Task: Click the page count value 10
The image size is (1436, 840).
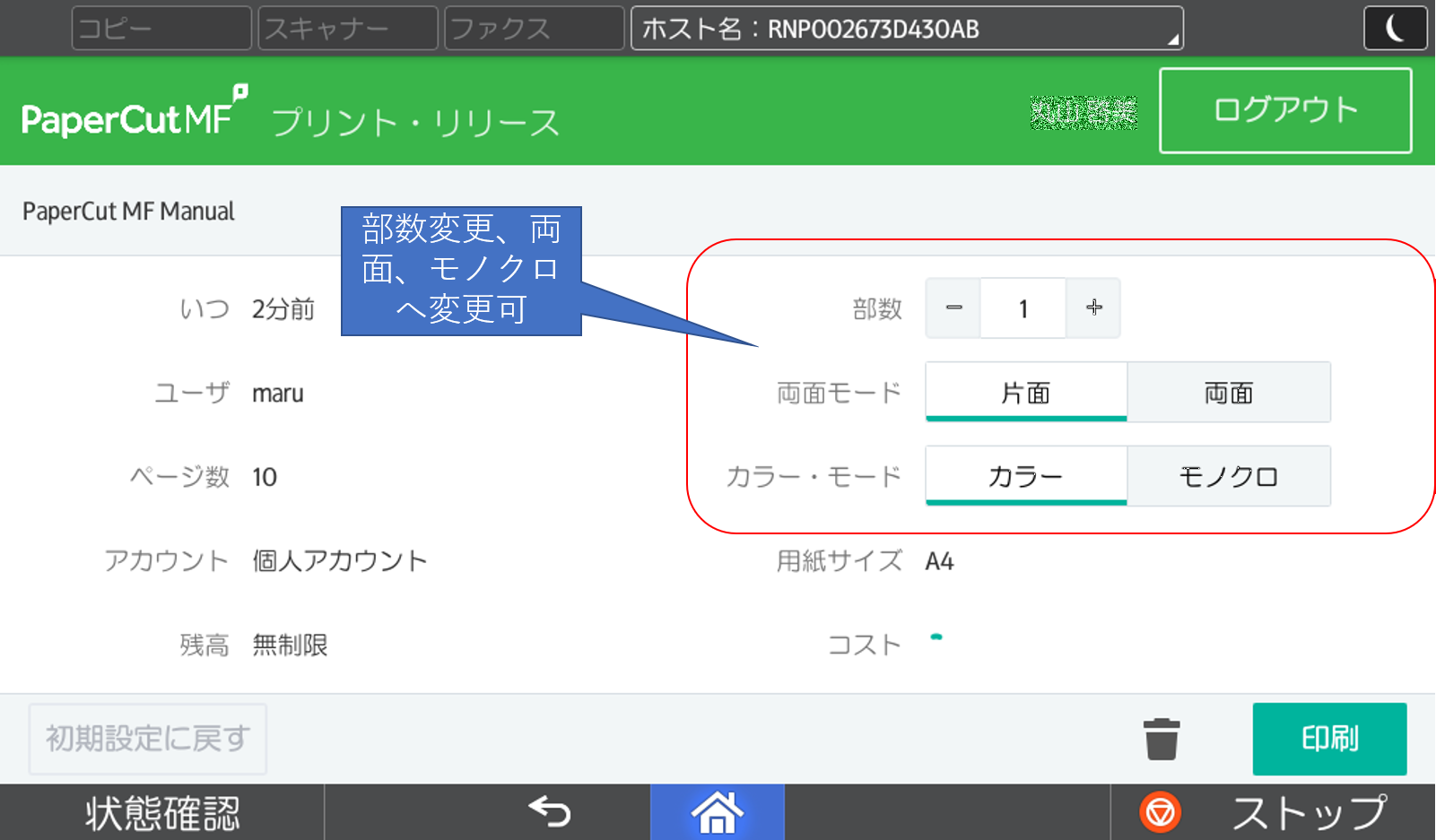Action: coord(265,477)
